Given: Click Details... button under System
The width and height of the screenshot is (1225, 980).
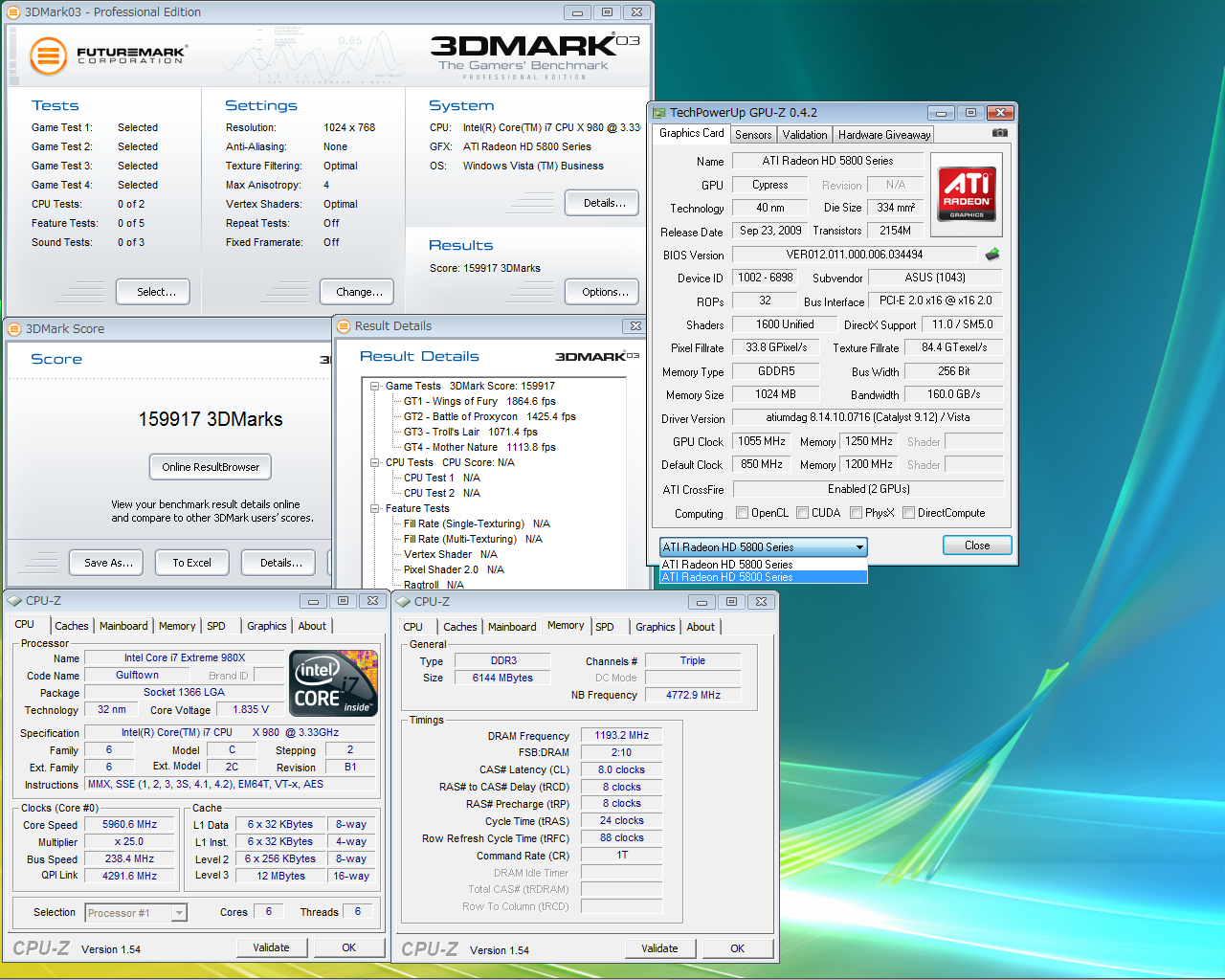Looking at the screenshot, I should tap(602, 203).
